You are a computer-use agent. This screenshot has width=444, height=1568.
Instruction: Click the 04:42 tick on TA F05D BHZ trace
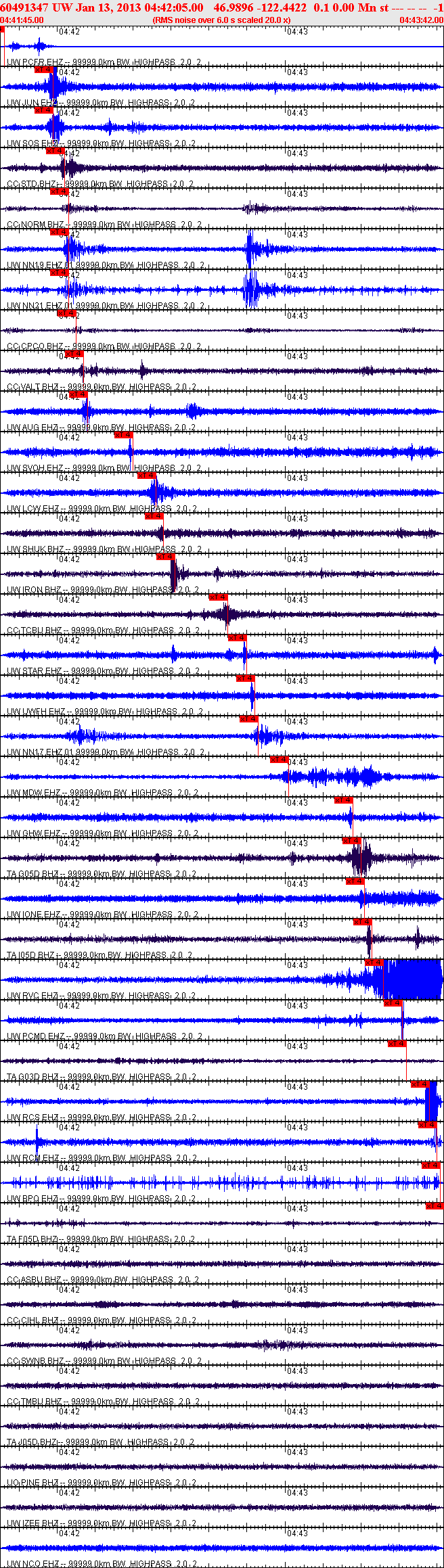point(69,1209)
